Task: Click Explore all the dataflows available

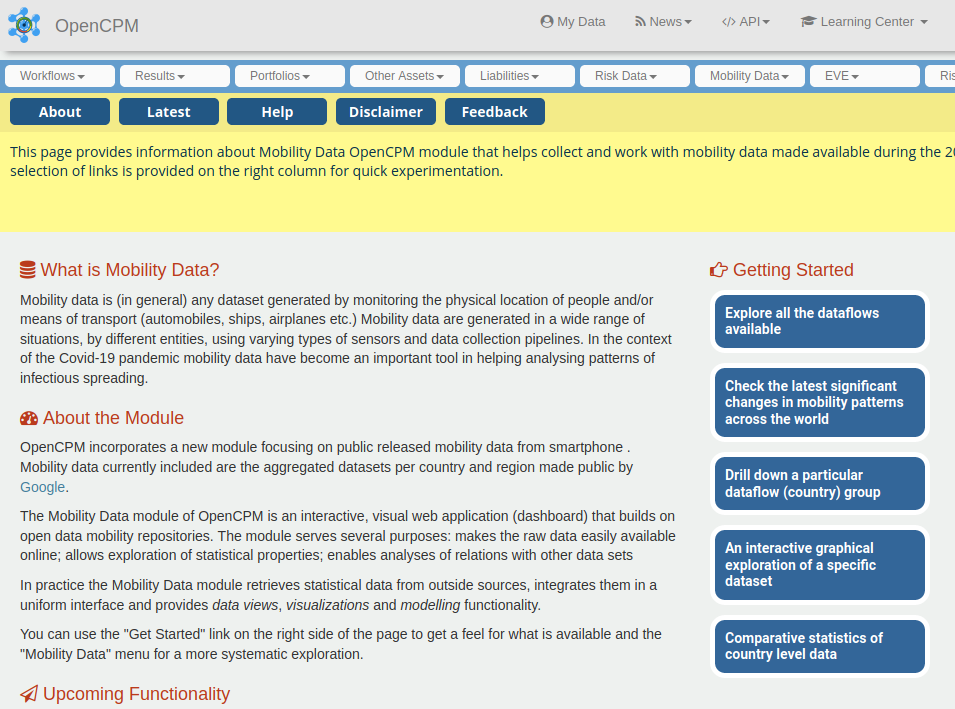Action: pyautogui.click(x=819, y=321)
